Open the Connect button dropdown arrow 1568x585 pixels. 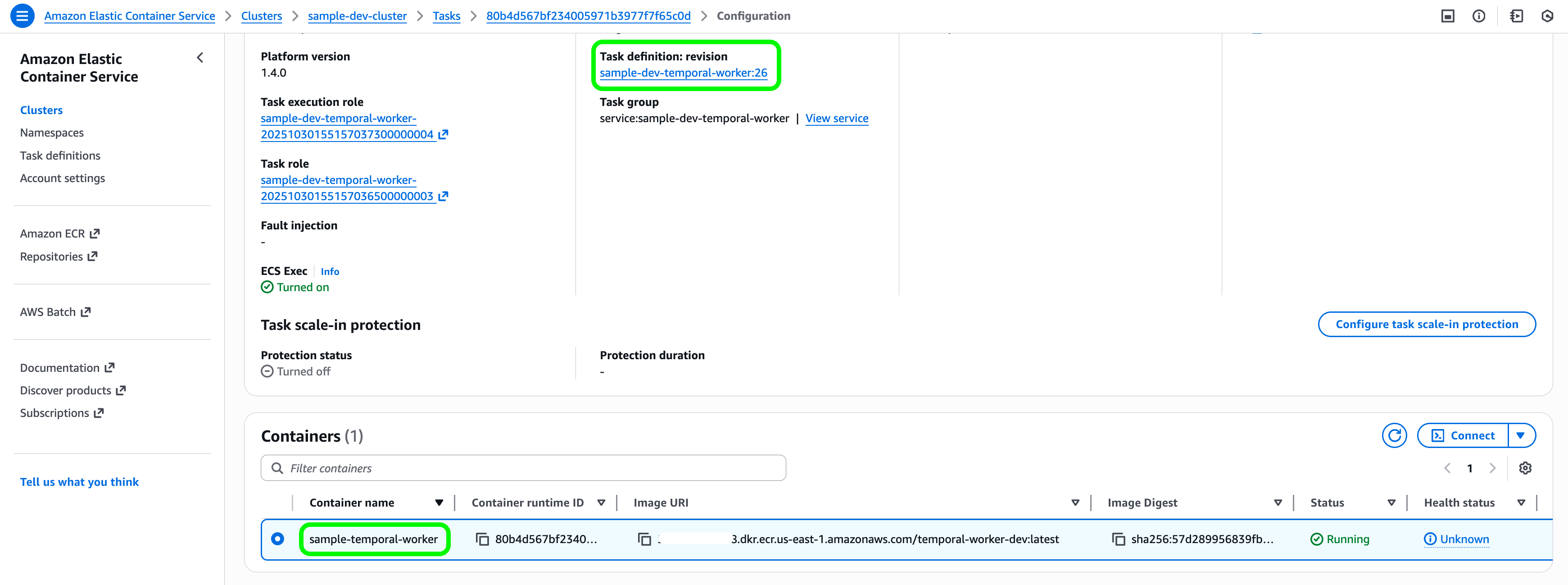[x=1521, y=435]
